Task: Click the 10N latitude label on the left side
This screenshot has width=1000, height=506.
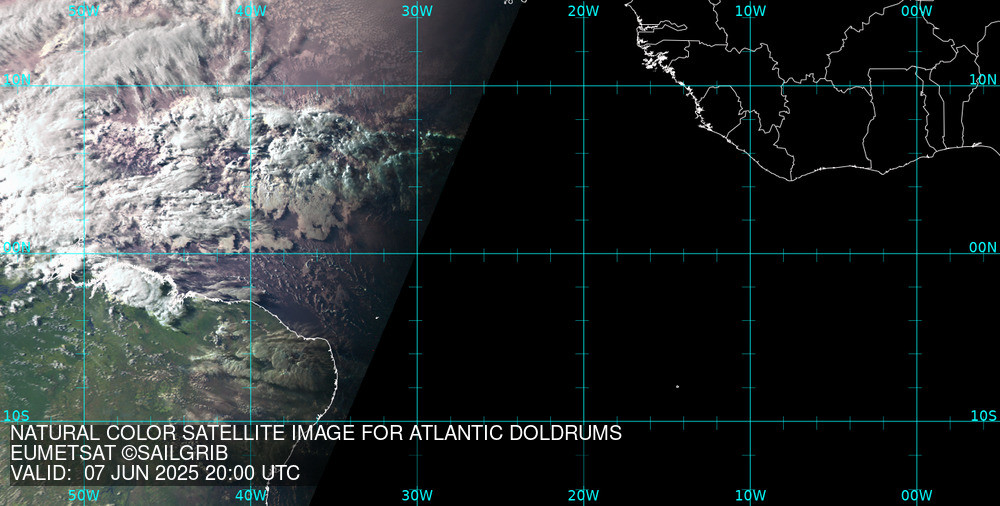Action: pyautogui.click(x=17, y=79)
